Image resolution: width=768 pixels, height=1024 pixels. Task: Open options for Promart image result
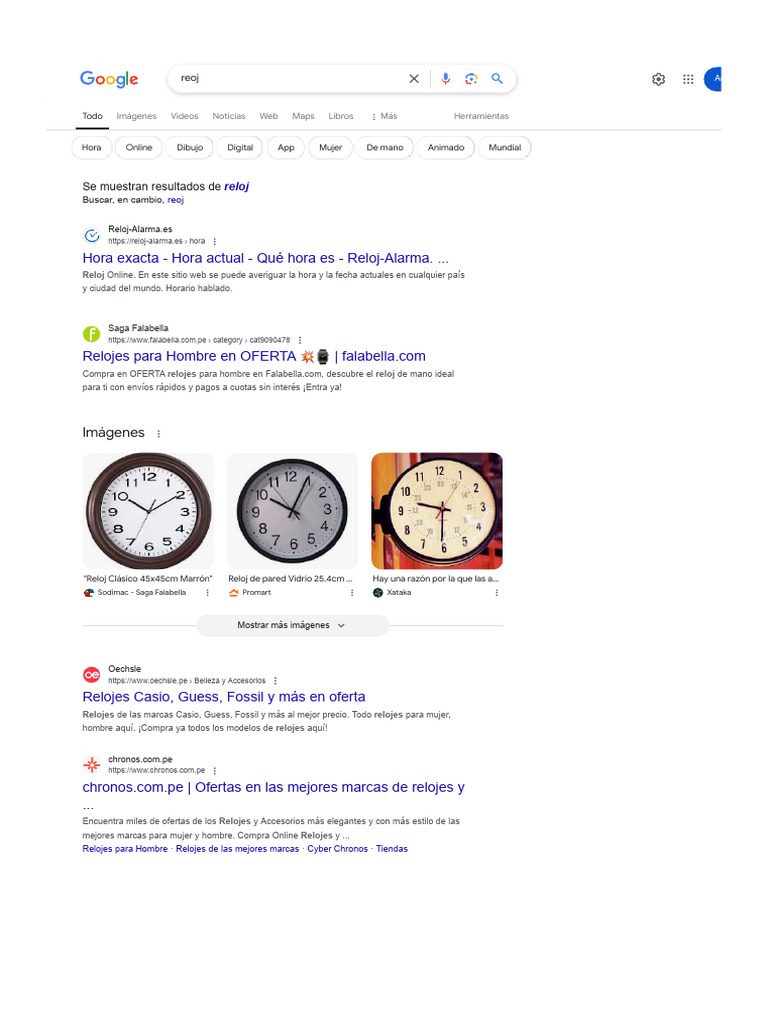point(352,593)
